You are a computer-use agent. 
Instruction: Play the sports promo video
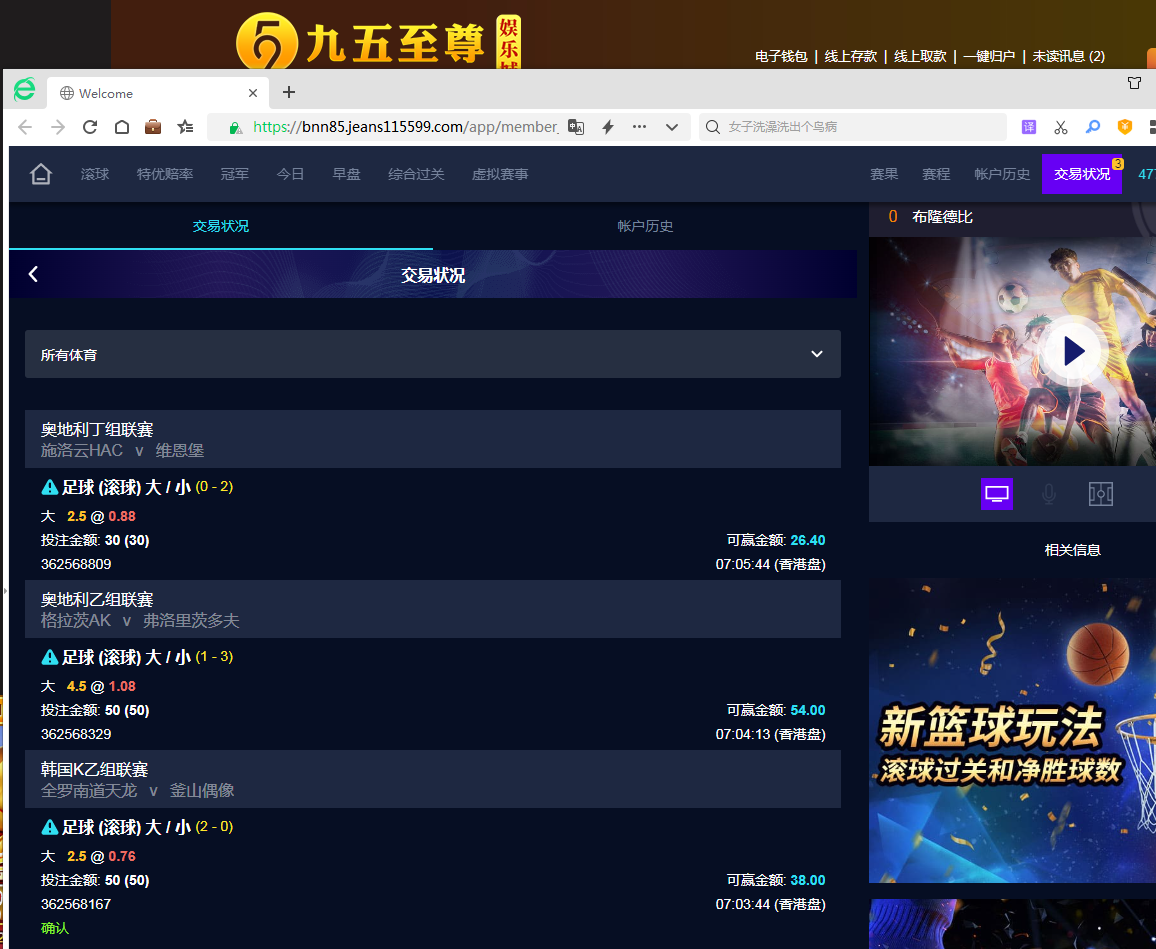click(1070, 351)
